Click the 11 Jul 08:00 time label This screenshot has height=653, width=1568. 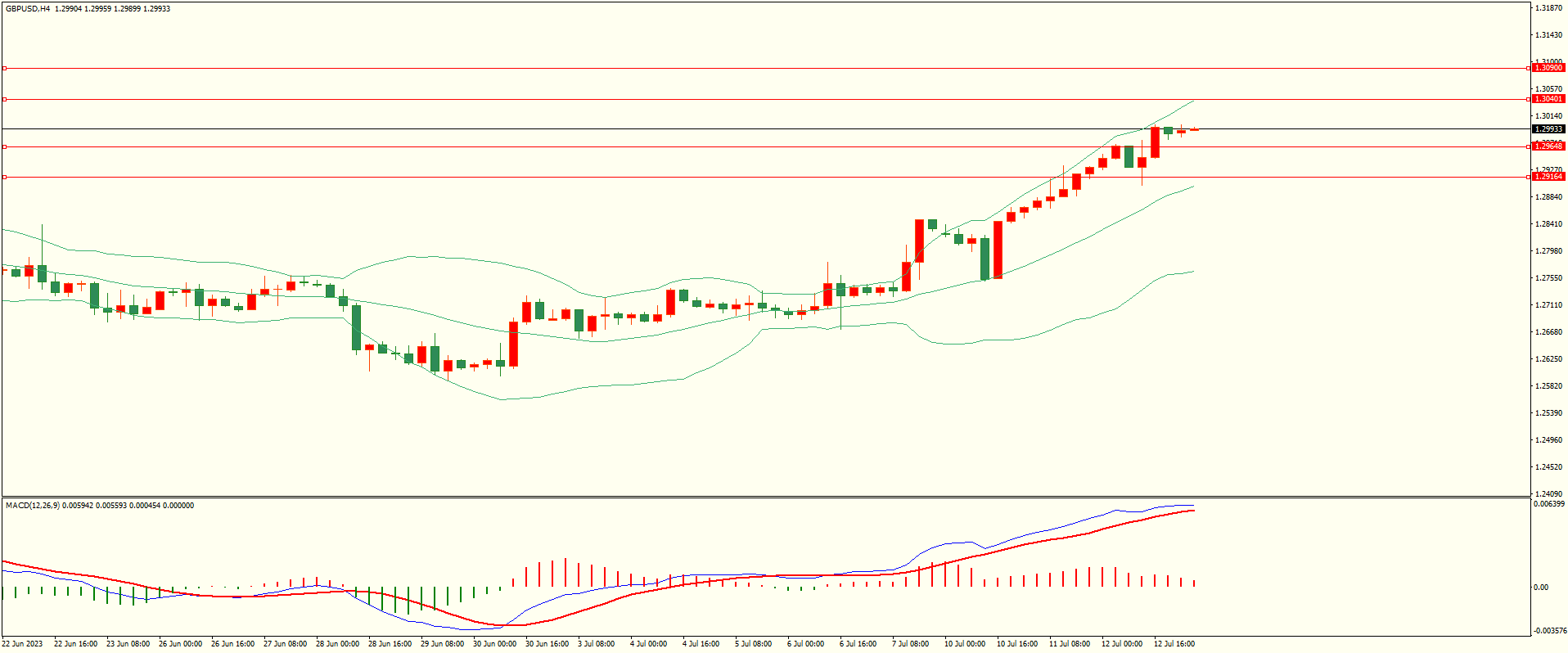click(x=1069, y=644)
